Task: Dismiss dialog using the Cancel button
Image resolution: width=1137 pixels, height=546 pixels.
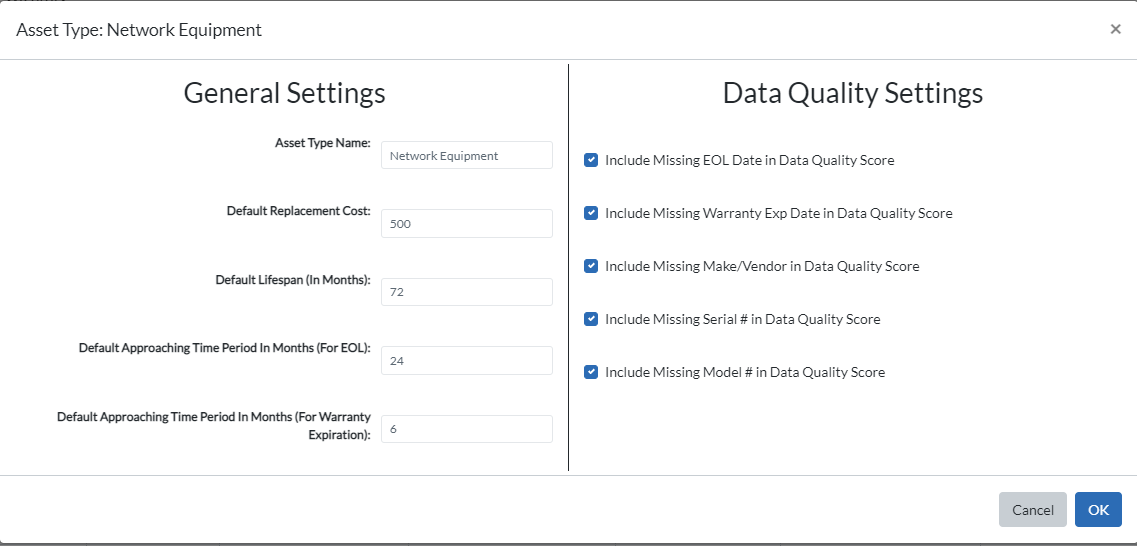Action: 1033,510
